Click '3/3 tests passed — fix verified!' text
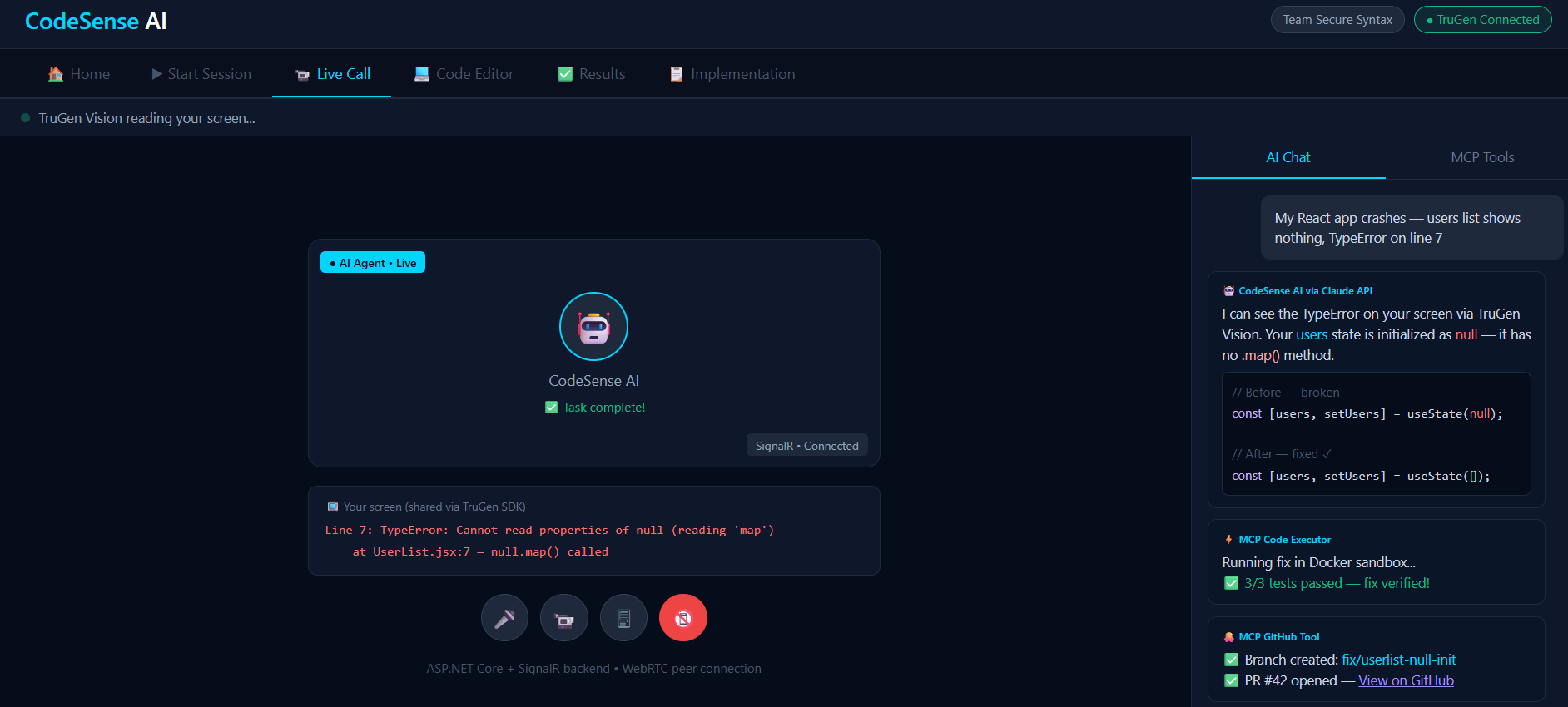The image size is (1568, 707). [1337, 583]
